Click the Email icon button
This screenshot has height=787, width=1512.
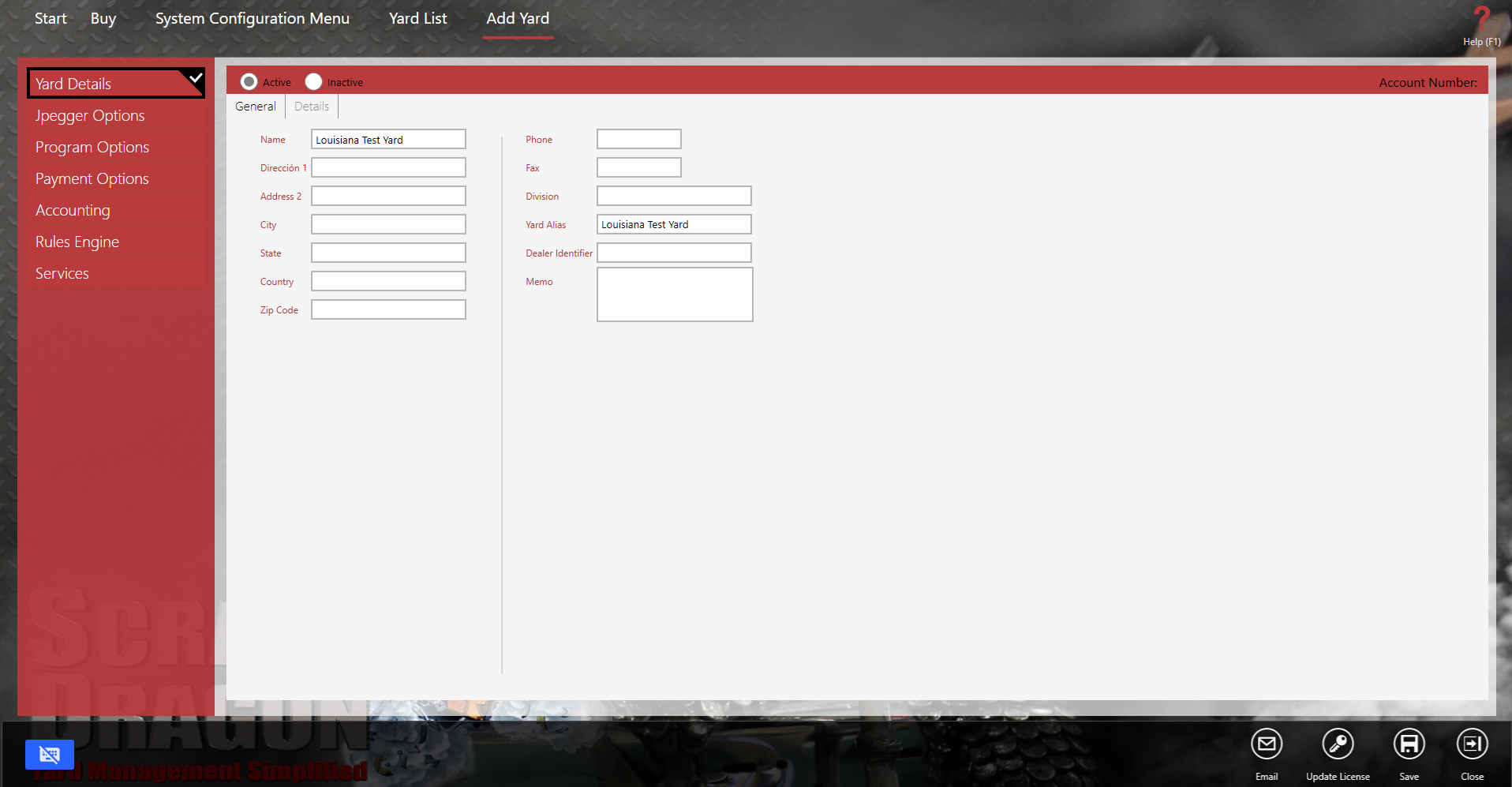[1267, 744]
